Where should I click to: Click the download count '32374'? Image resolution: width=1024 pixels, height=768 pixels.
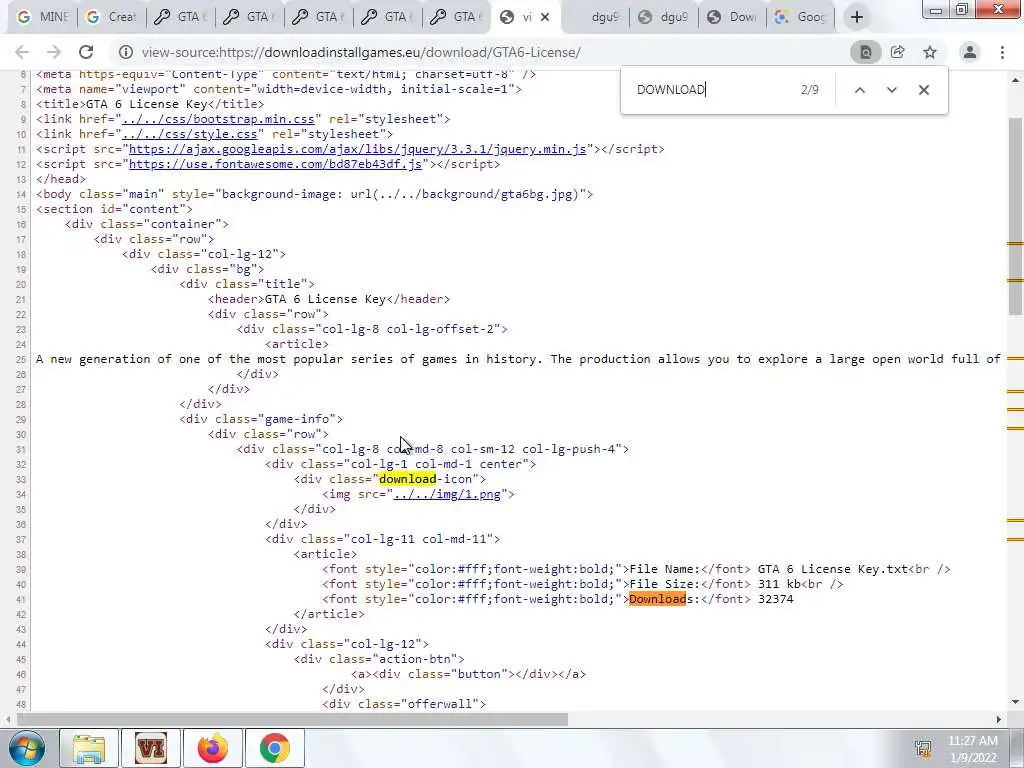click(776, 600)
